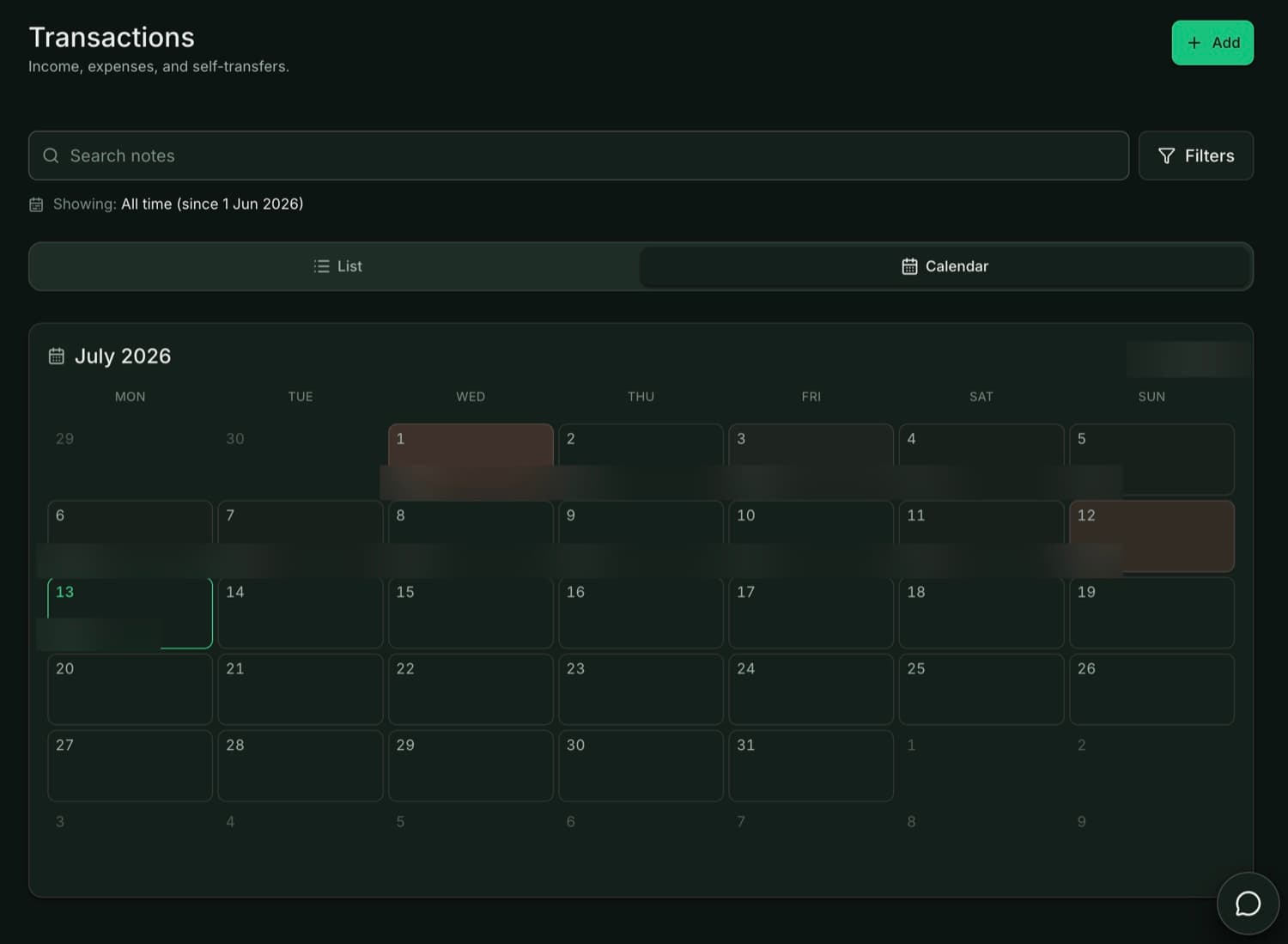
Task: Select July 12 highlighted cell
Action: pos(1151,536)
